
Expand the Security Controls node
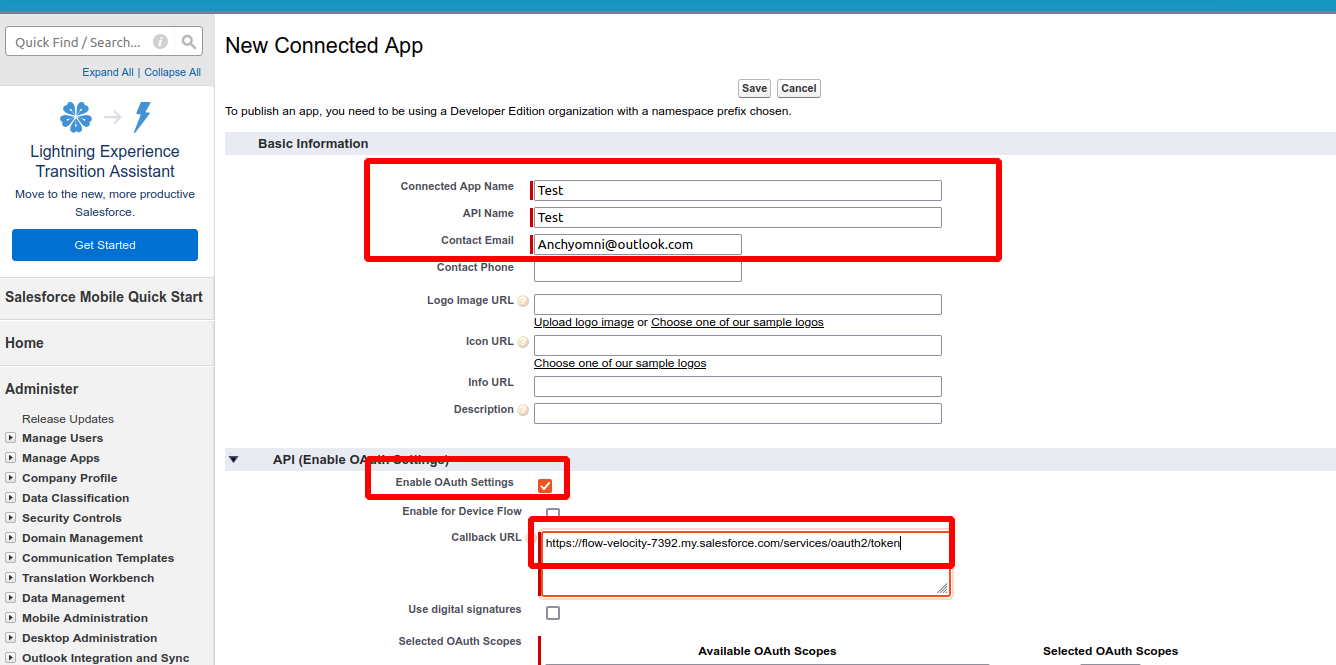10,518
